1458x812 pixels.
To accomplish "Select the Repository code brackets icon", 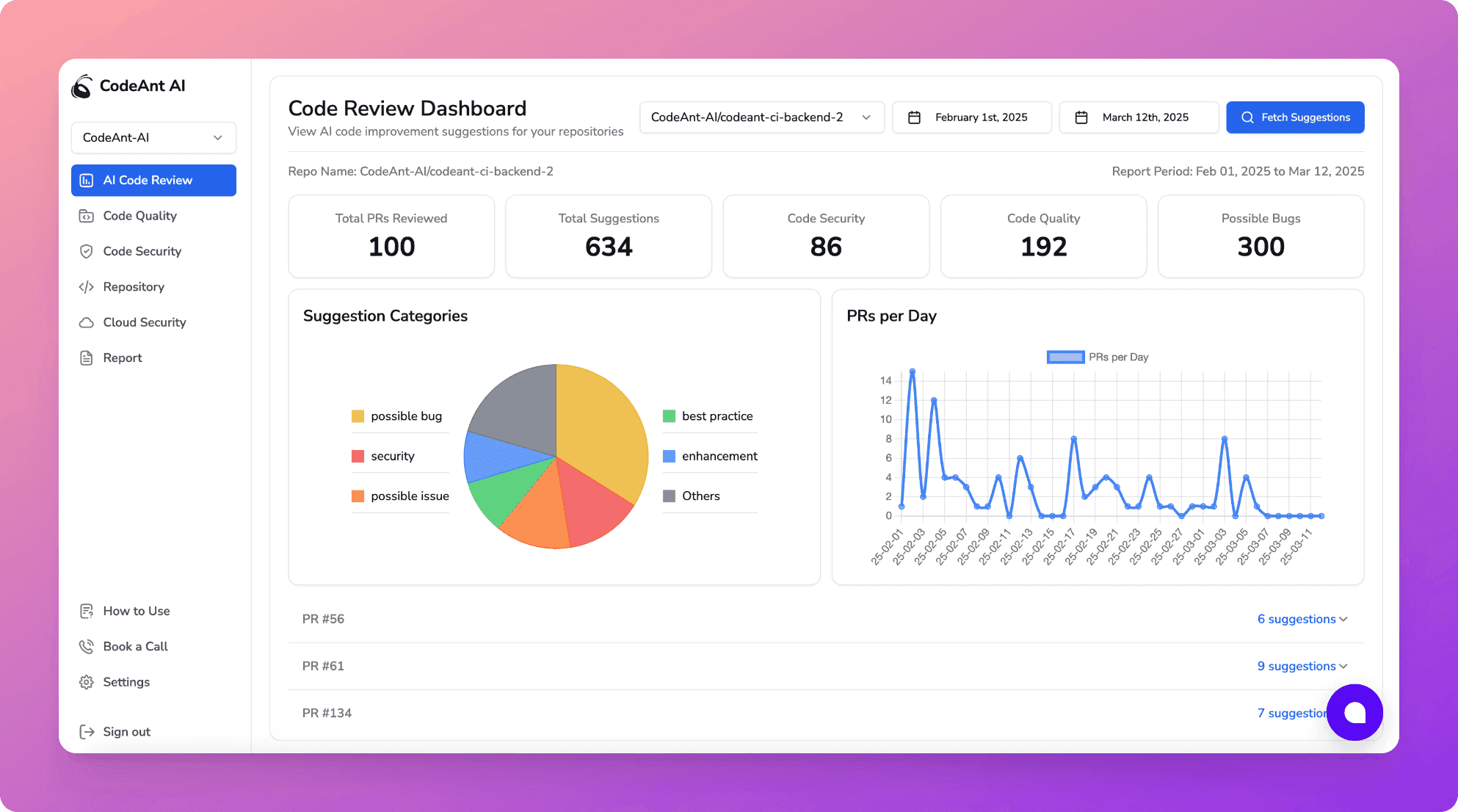I will [x=86, y=287].
